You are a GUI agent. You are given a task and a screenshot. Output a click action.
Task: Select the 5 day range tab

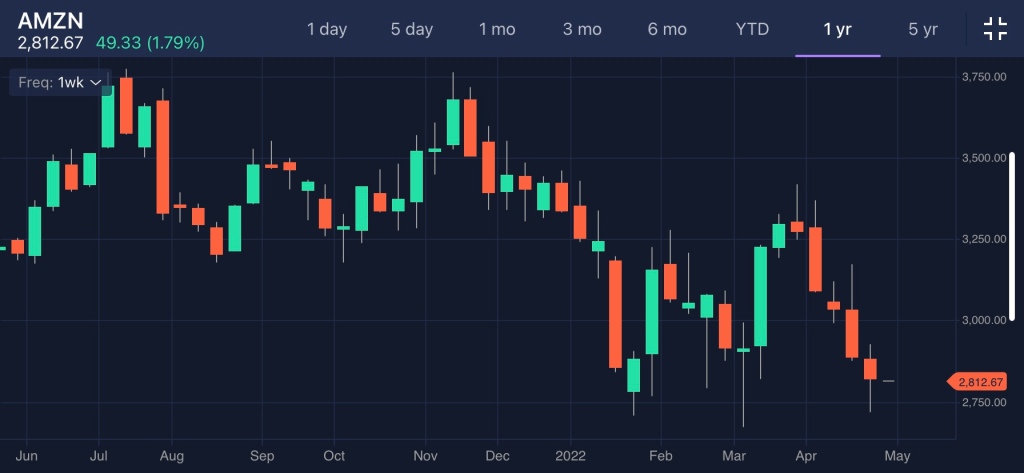(412, 29)
